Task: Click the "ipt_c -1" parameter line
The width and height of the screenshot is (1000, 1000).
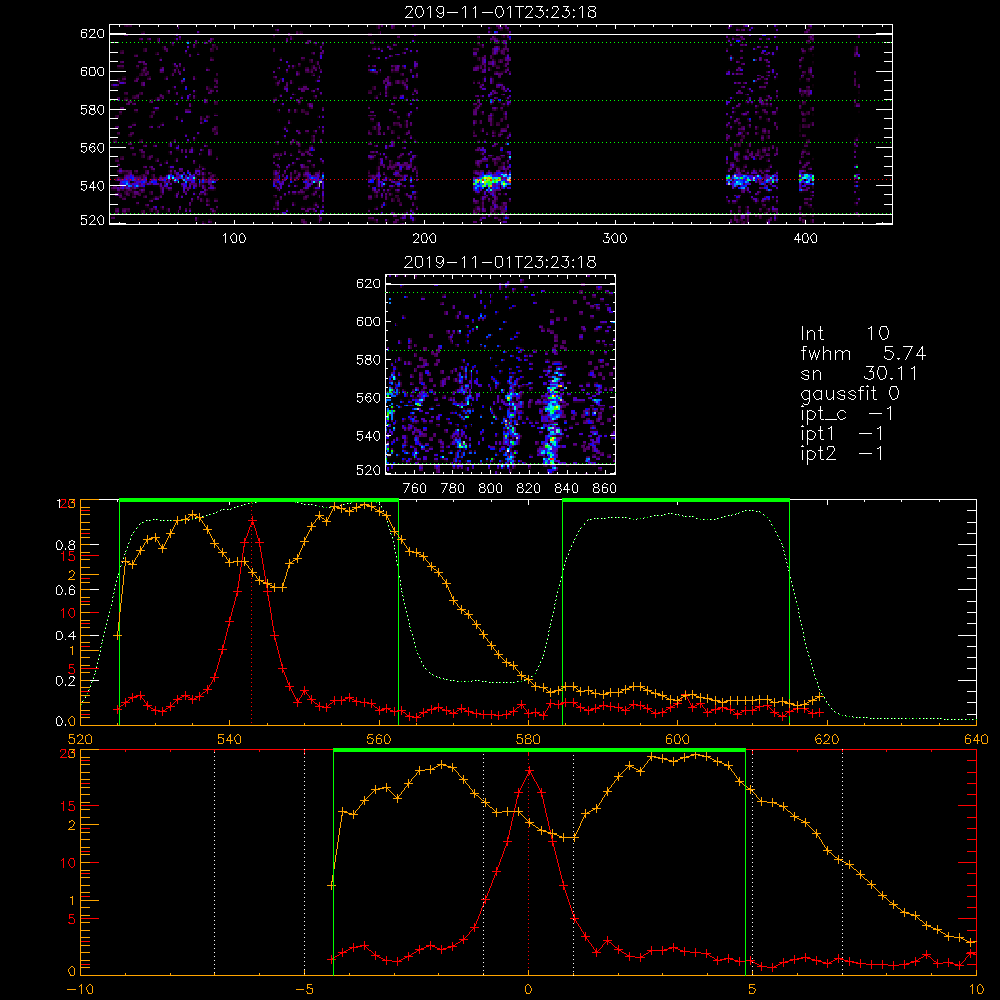Action: (847, 414)
